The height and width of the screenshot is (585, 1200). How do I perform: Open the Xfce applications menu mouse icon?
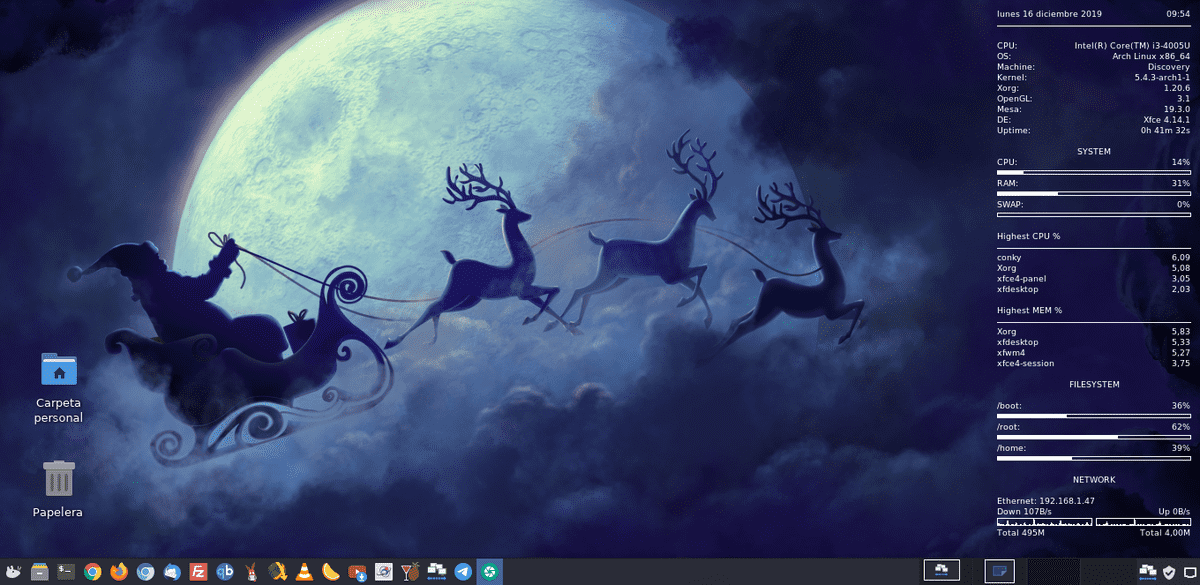click(13, 572)
